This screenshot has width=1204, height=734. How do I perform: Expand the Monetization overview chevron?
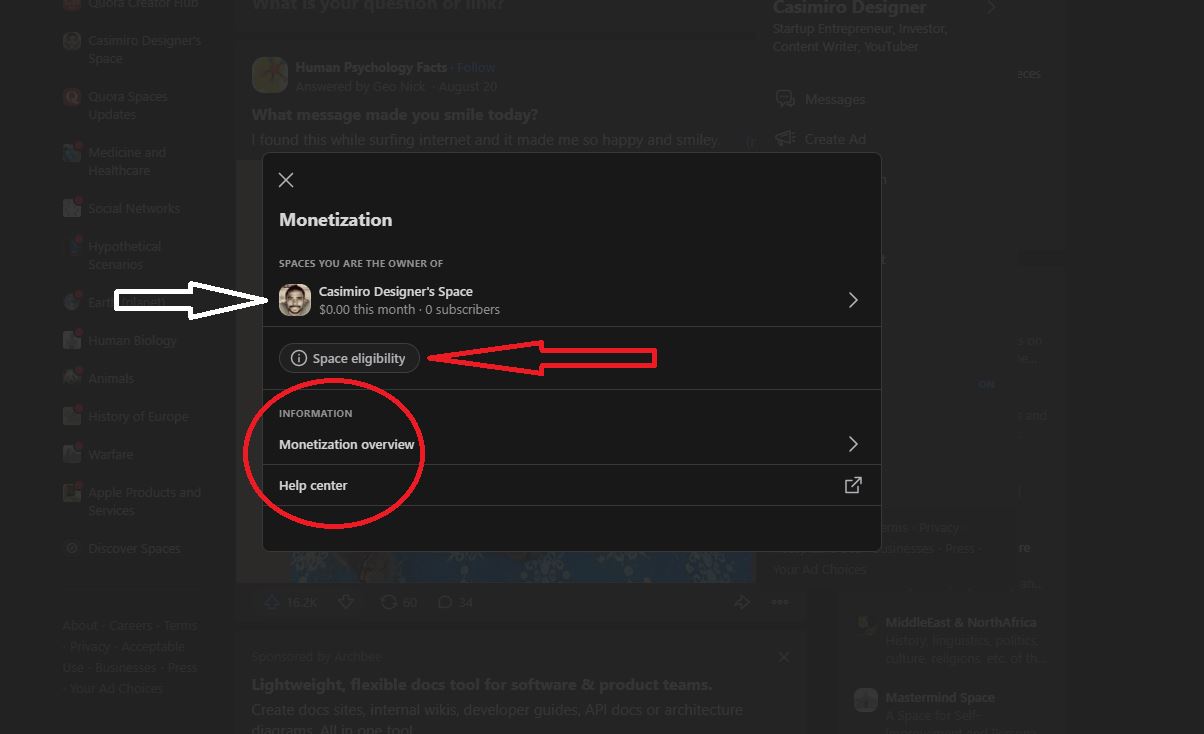point(853,444)
